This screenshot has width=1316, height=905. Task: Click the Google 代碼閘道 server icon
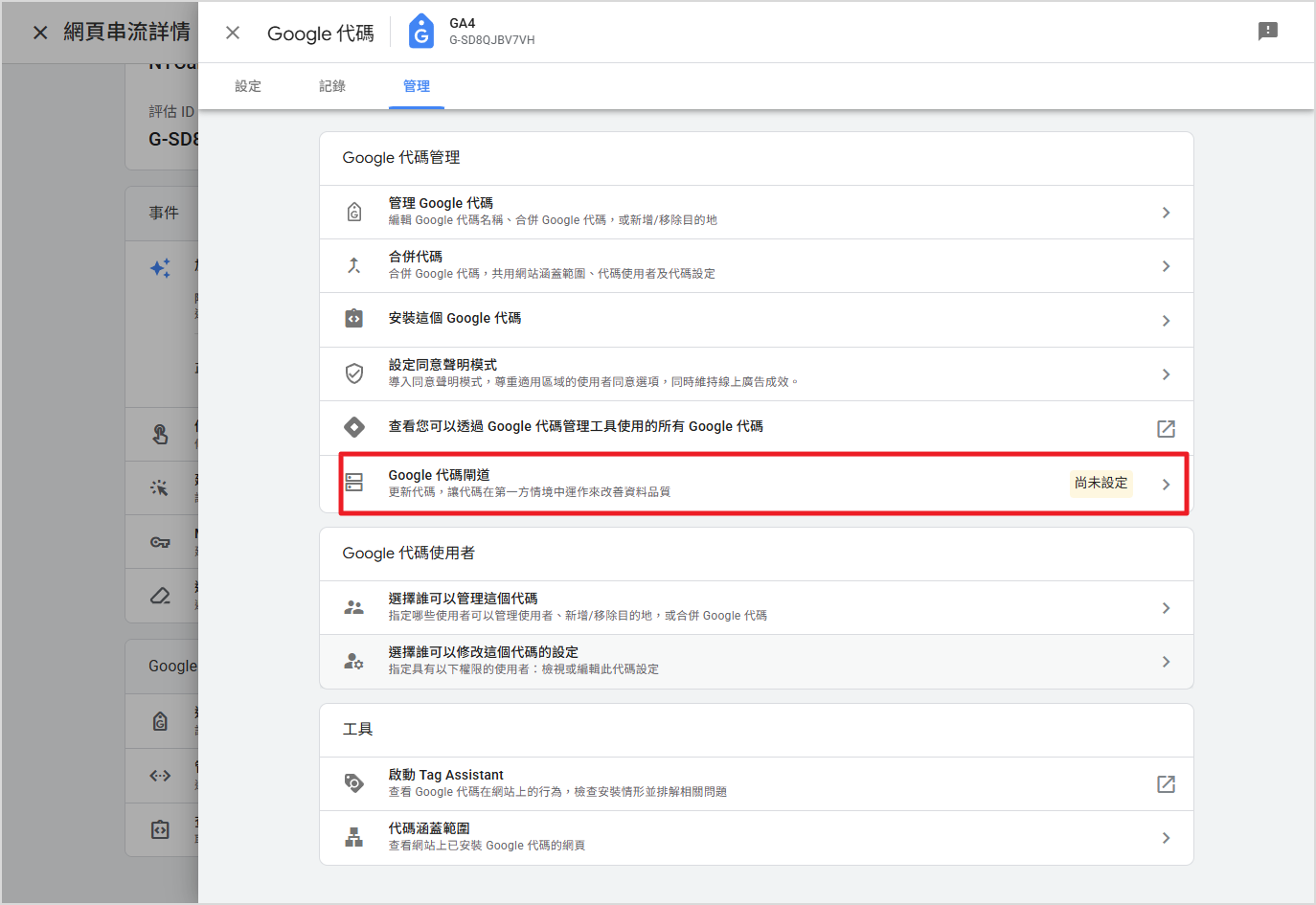pos(354,482)
